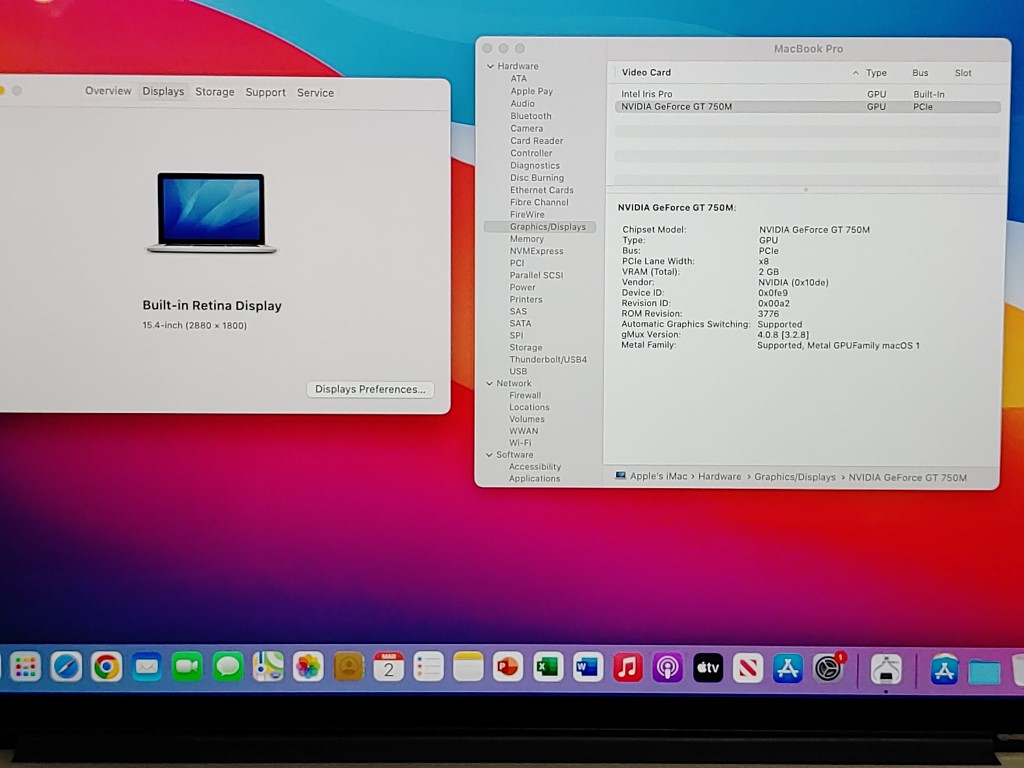
Task: Select Applications under Software
Action: [x=534, y=479]
